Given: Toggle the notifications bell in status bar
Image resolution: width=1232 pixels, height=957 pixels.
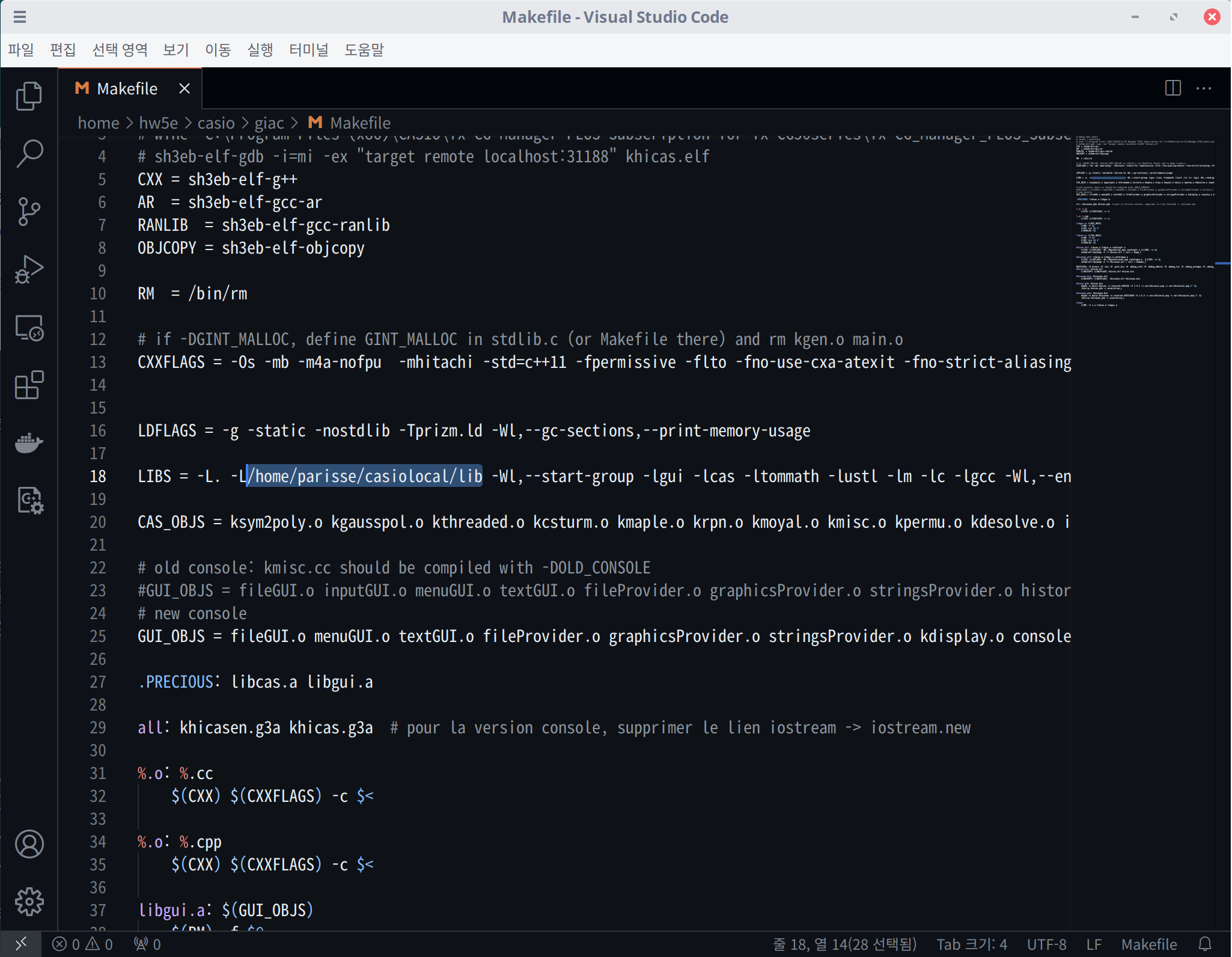Looking at the screenshot, I should pos(1205,944).
